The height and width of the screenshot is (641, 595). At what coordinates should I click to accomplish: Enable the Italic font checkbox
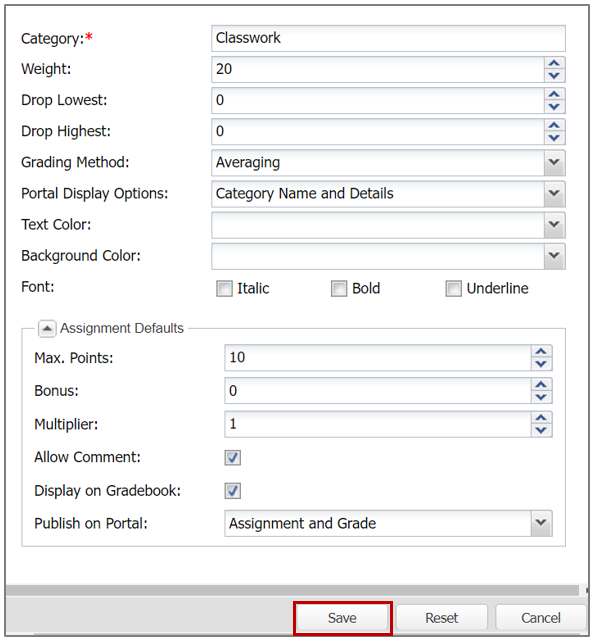224,288
